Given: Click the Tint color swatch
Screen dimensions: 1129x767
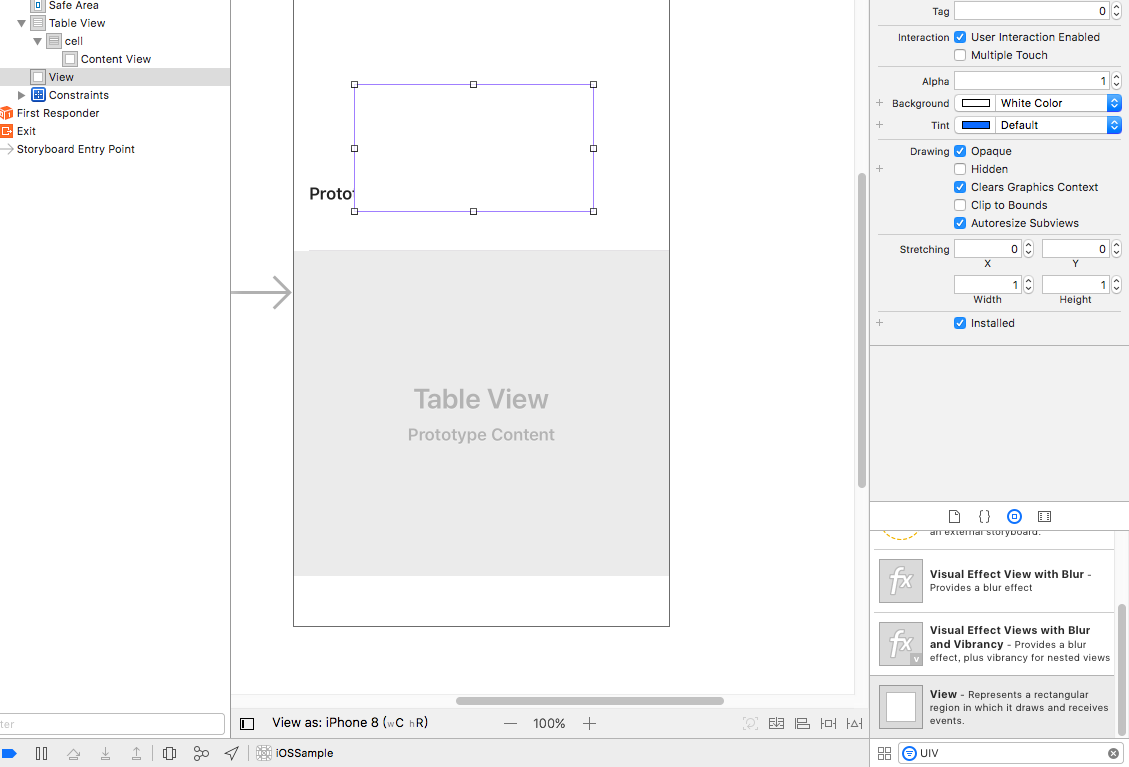Looking at the screenshot, I should [x=975, y=125].
